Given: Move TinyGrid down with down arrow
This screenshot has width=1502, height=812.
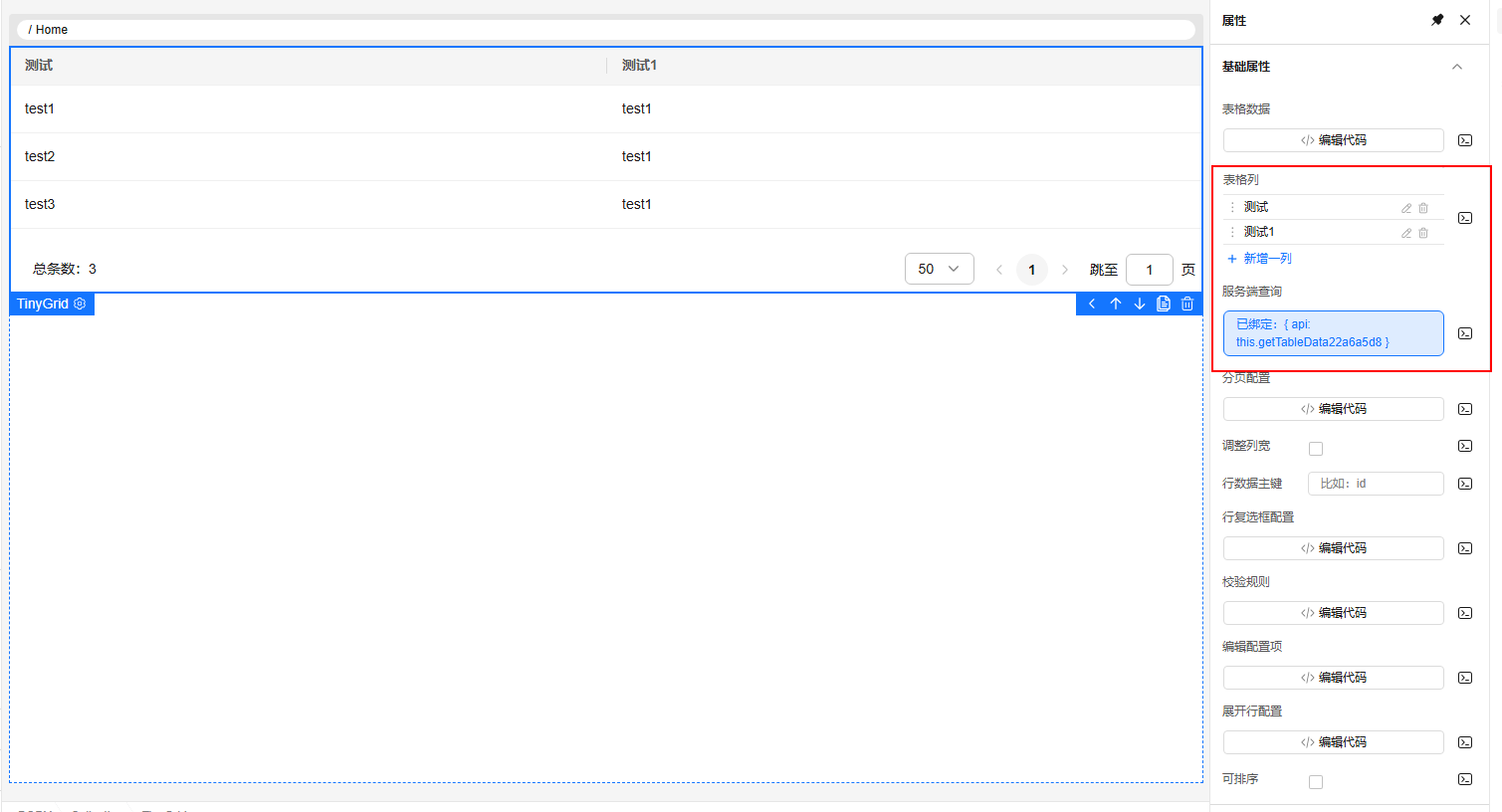Looking at the screenshot, I should 1140,304.
